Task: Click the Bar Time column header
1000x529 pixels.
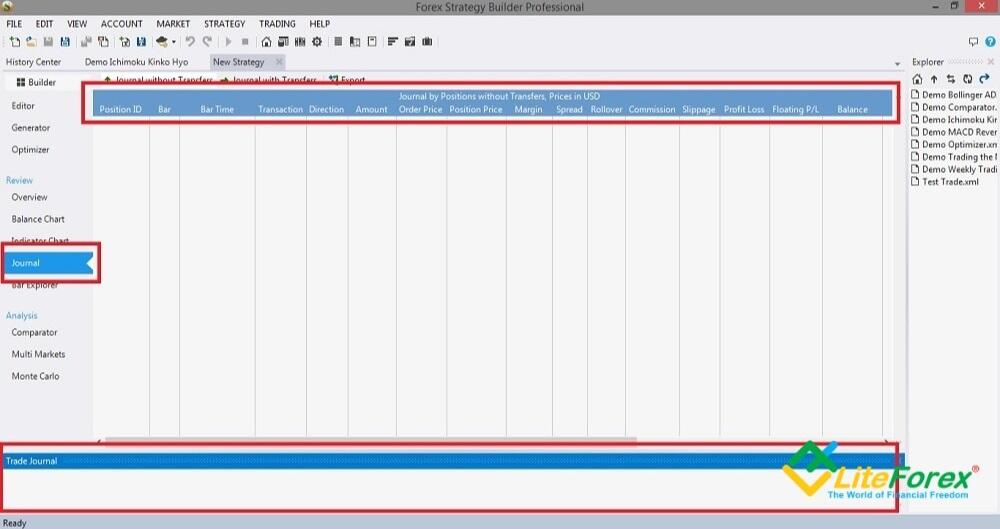Action: [217, 109]
